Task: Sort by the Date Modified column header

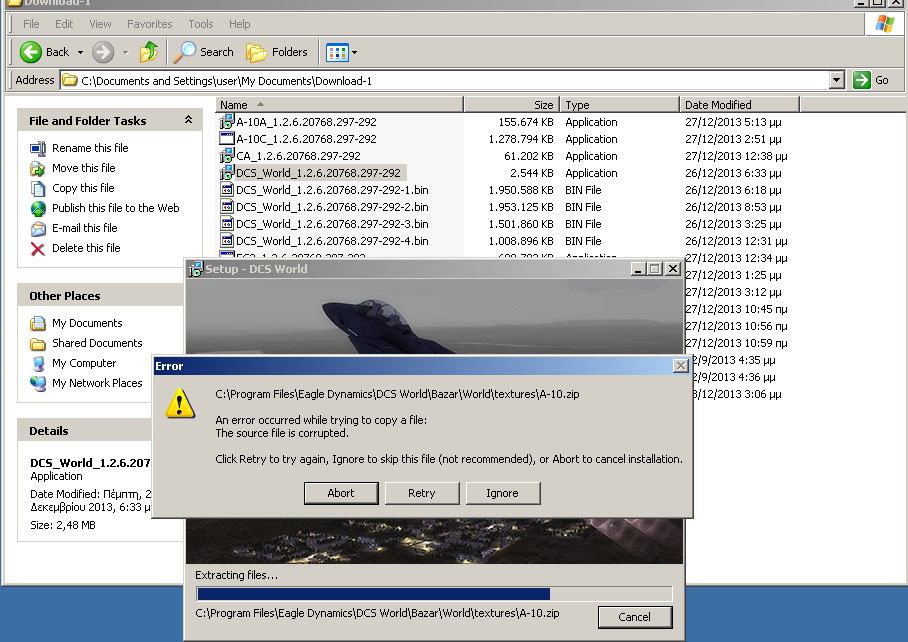Action: (x=739, y=105)
